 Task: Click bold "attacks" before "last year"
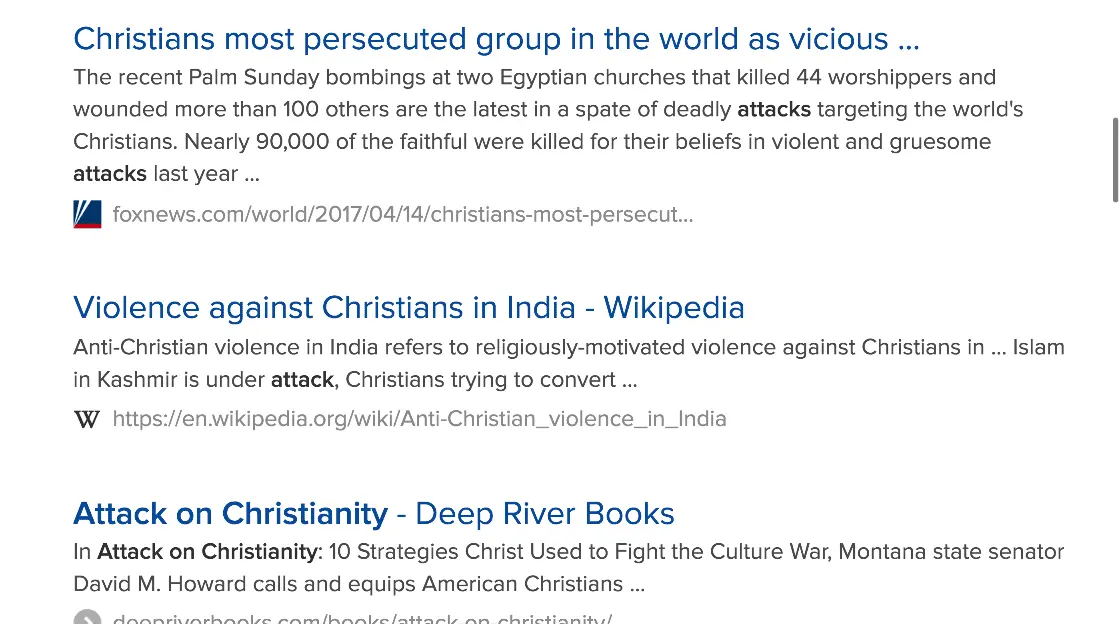(x=110, y=174)
